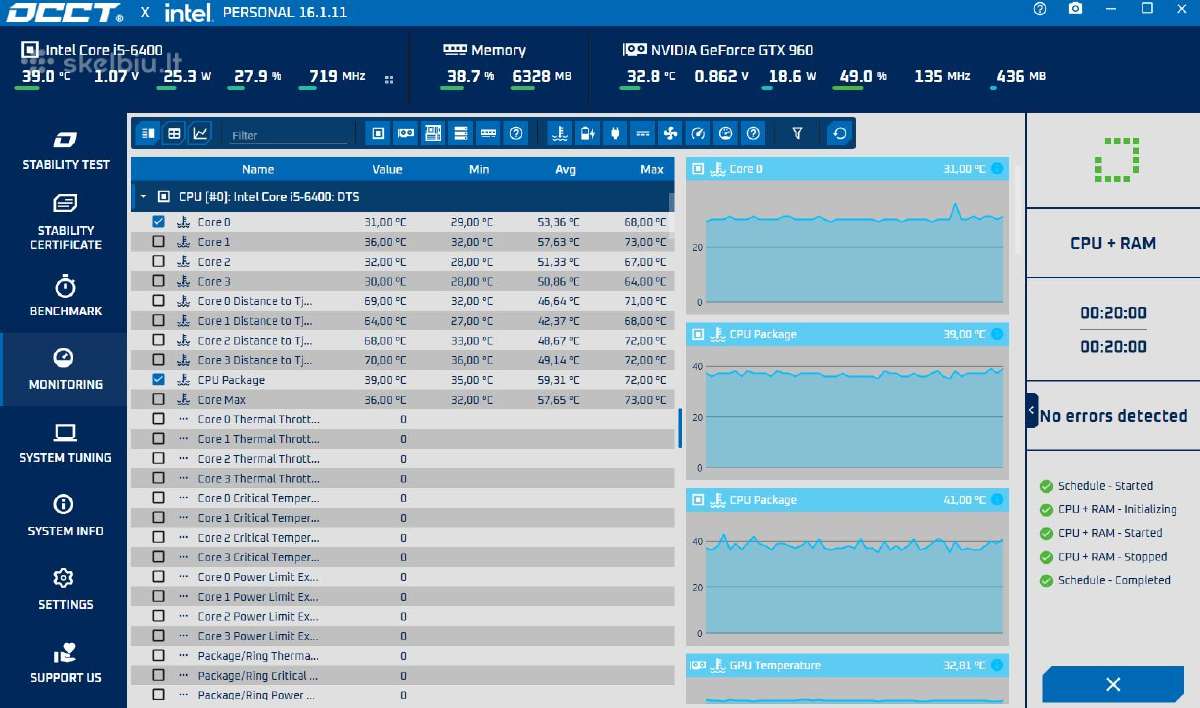Click the blue circle on Core 0 graph
This screenshot has width=1200, height=708.
point(997,169)
